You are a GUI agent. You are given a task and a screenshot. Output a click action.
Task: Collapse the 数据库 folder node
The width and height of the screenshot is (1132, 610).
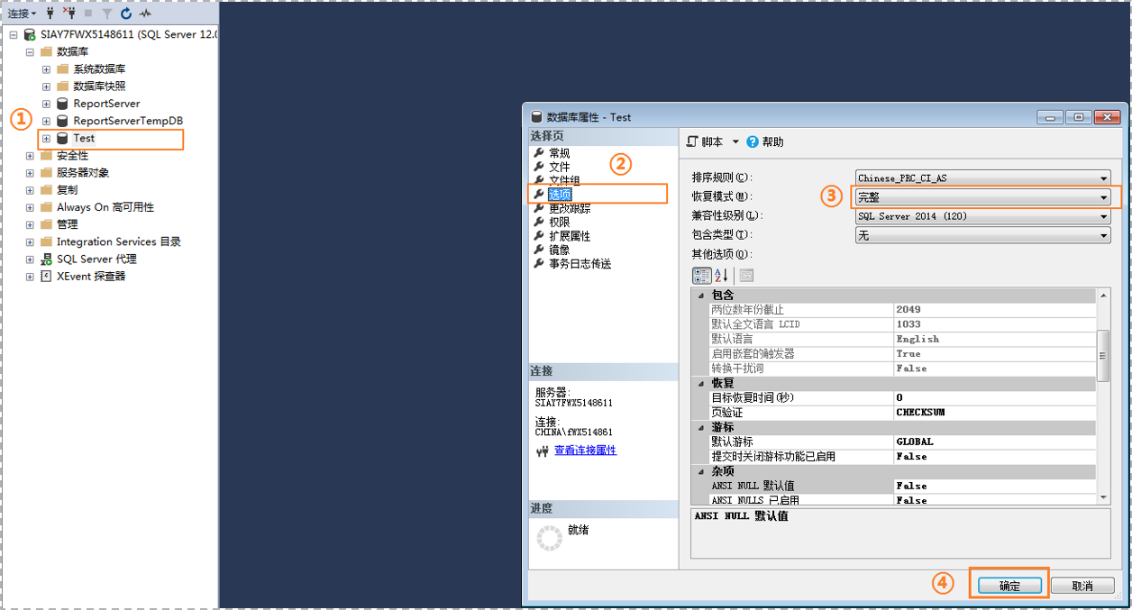[x=30, y=51]
